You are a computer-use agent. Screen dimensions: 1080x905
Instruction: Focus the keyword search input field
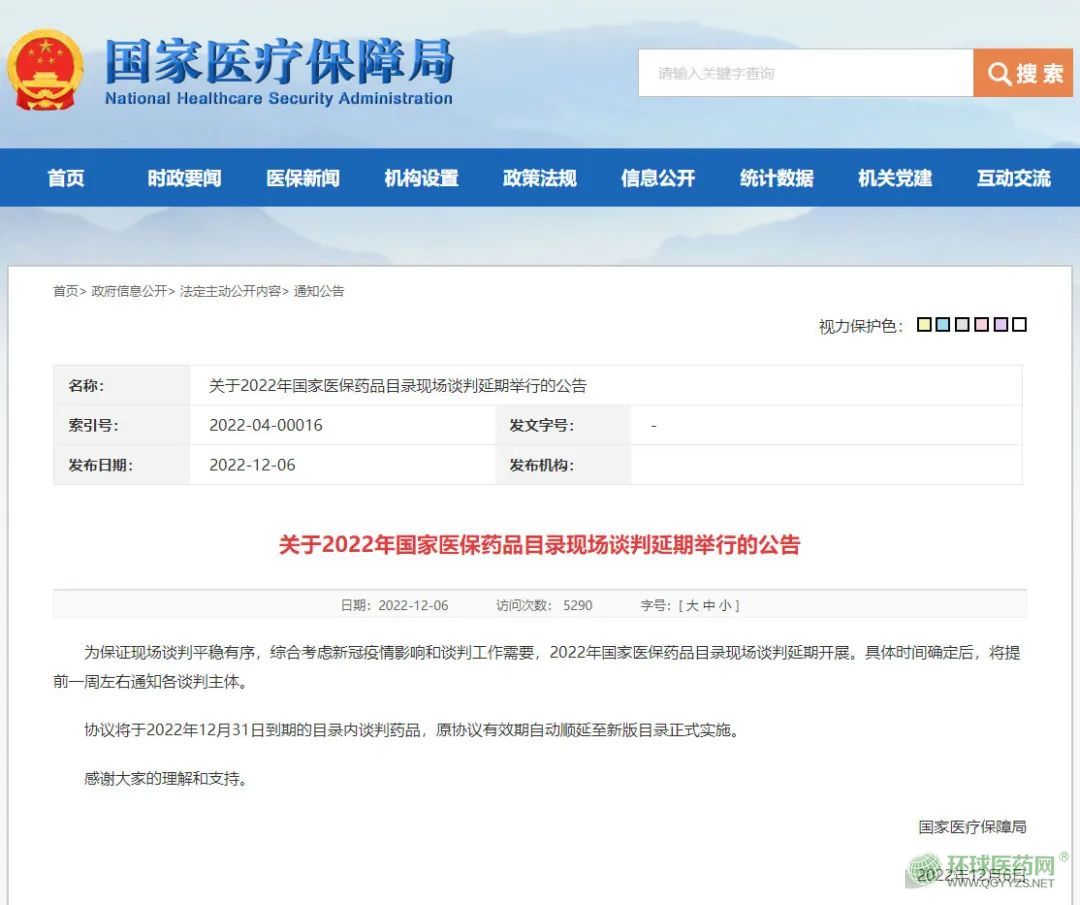[805, 73]
